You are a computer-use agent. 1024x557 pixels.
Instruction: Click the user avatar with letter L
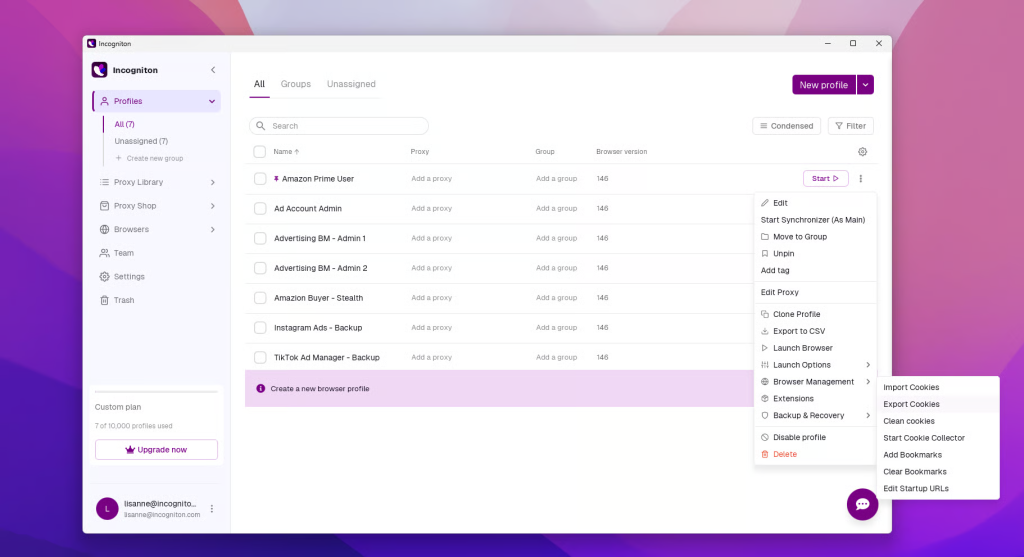click(107, 509)
